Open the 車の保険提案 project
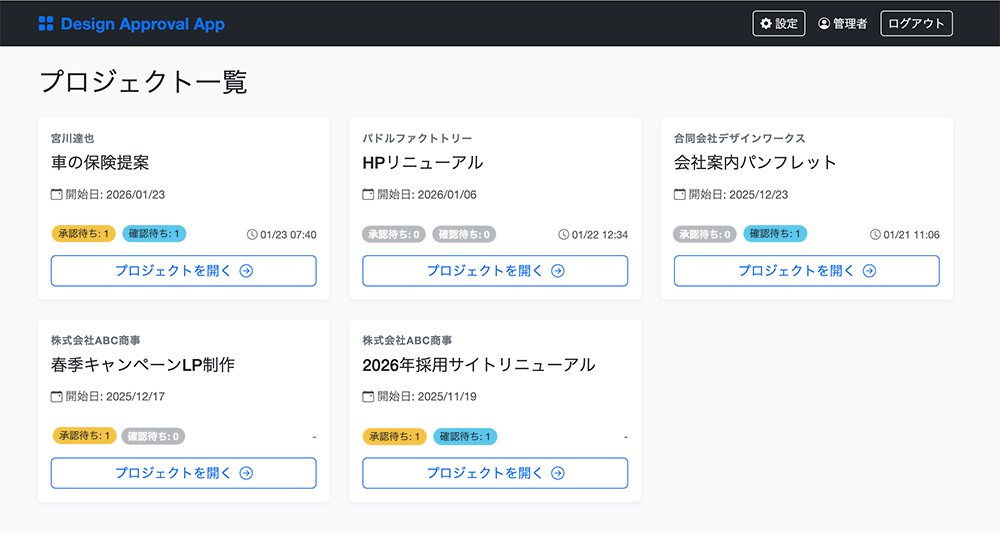Image resolution: width=1000 pixels, height=533 pixels. pos(183,271)
